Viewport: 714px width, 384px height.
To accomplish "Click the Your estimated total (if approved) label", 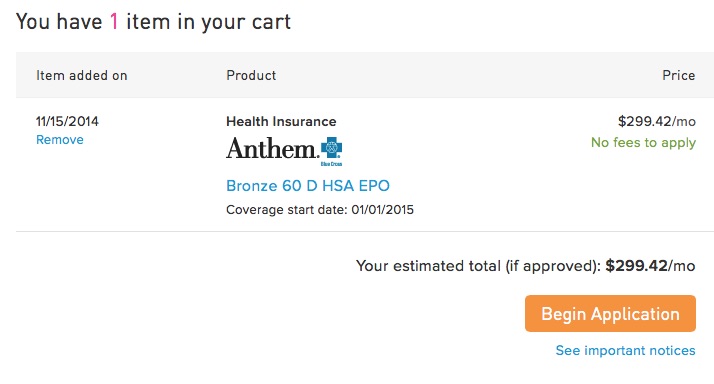I will point(479,266).
